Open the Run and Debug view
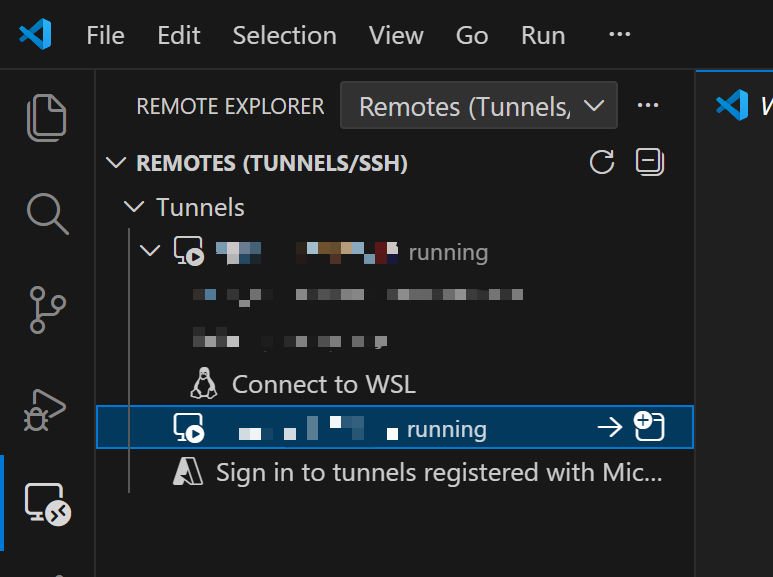The image size is (773, 577). click(x=47, y=408)
